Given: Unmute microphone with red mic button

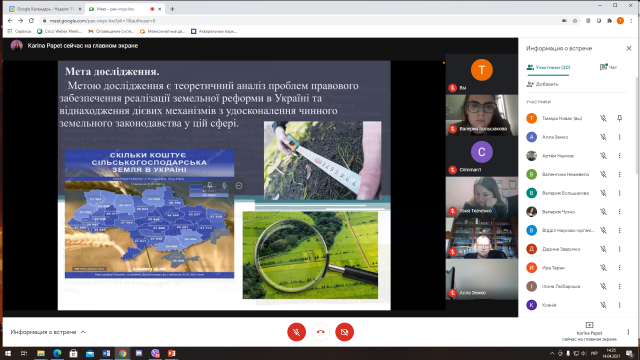Looking at the screenshot, I should point(296,332).
